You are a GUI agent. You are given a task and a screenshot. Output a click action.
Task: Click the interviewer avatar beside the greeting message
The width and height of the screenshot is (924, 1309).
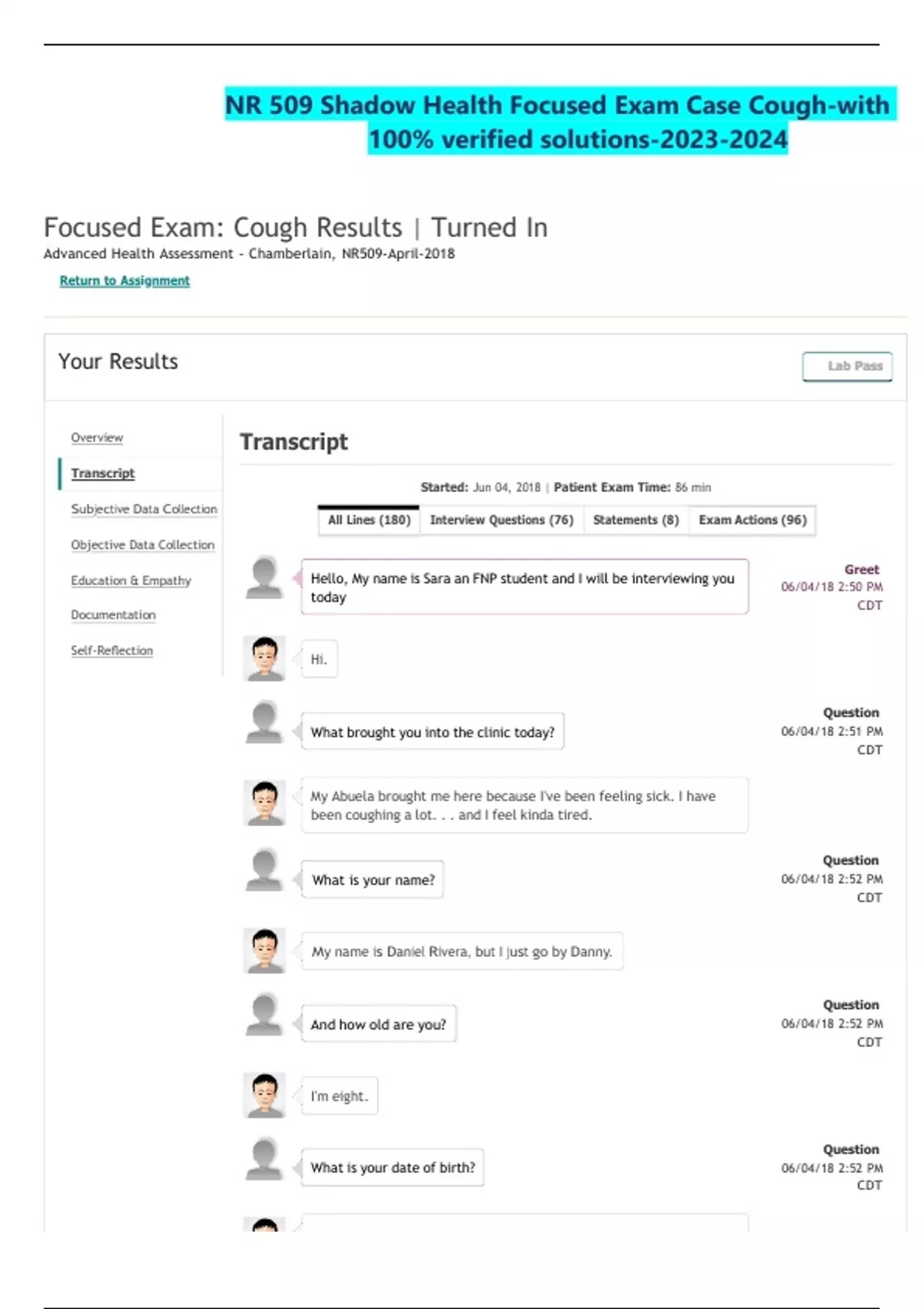coord(264,577)
